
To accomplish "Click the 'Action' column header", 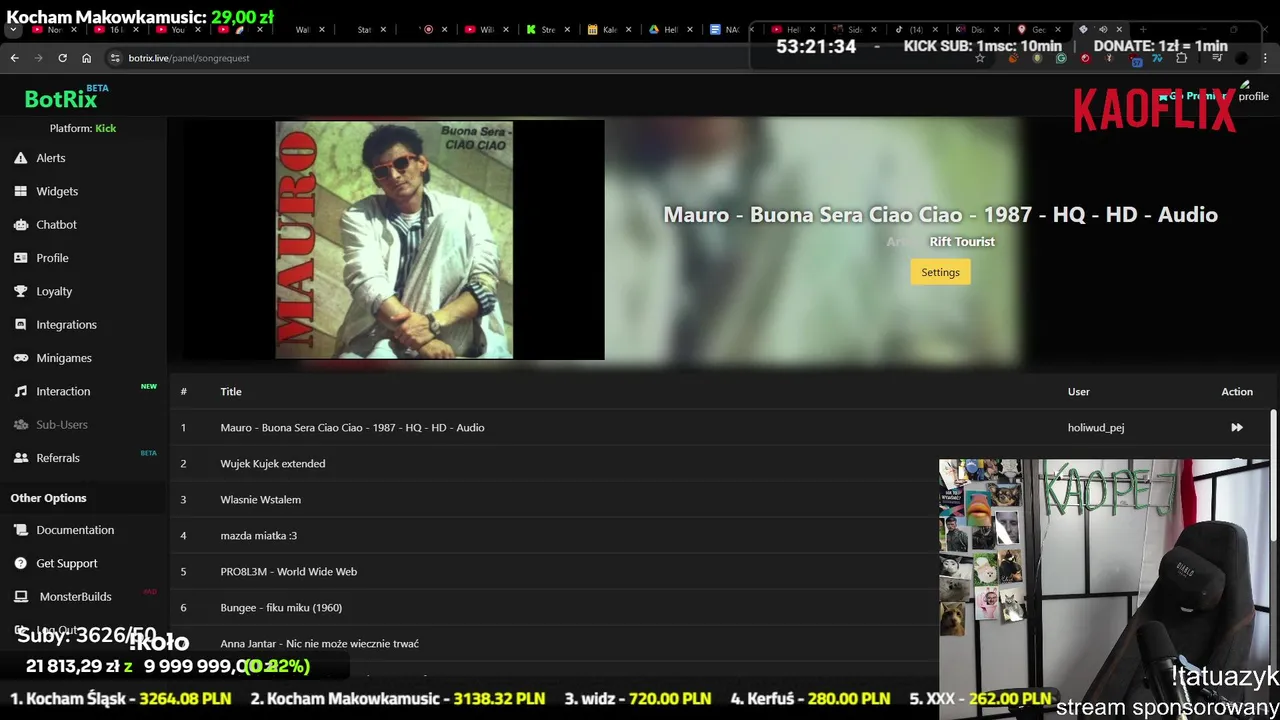I will coord(1237,392).
